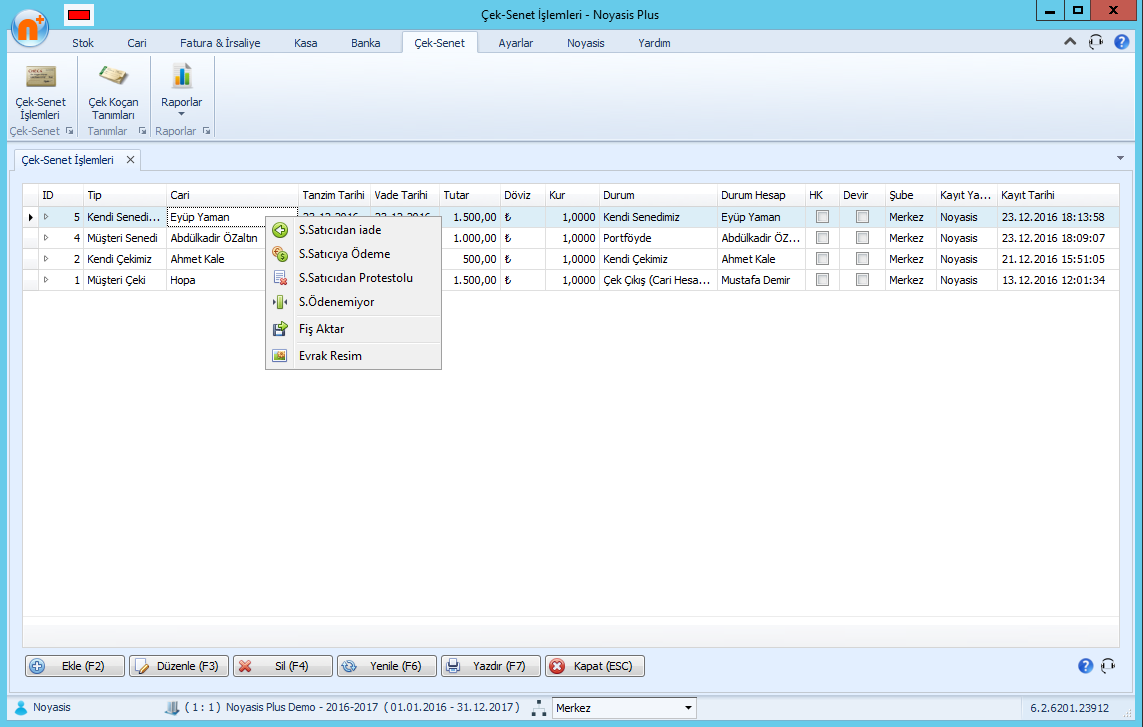Viewport: 1143px width, 727px height.
Task: Expand row ID 1 Müşteri Çeki
Action: click(x=46, y=280)
